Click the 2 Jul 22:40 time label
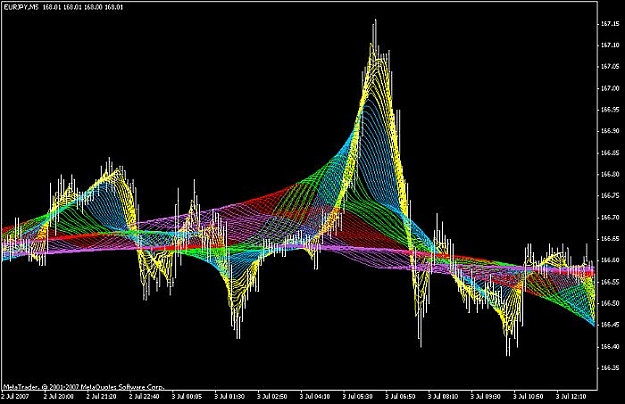 click(x=144, y=397)
